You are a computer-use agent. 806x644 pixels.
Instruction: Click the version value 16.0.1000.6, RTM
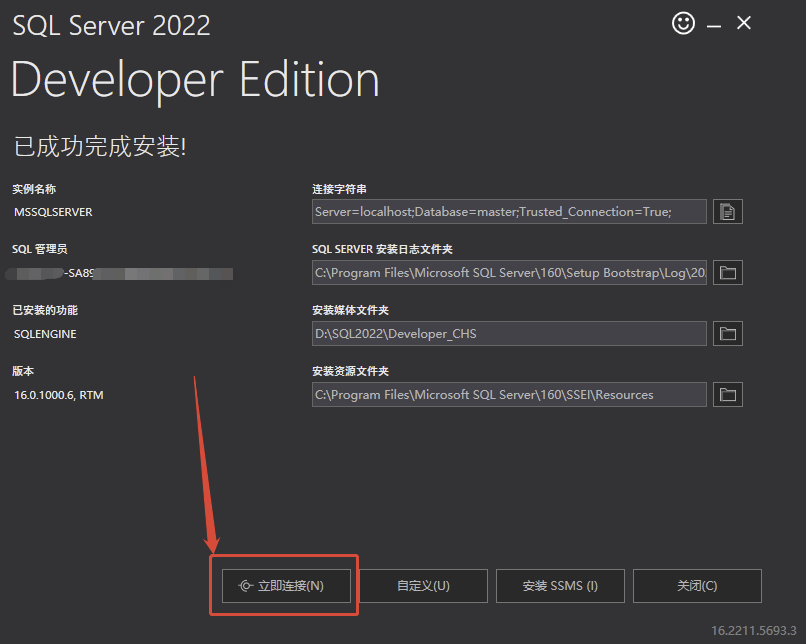[58, 395]
